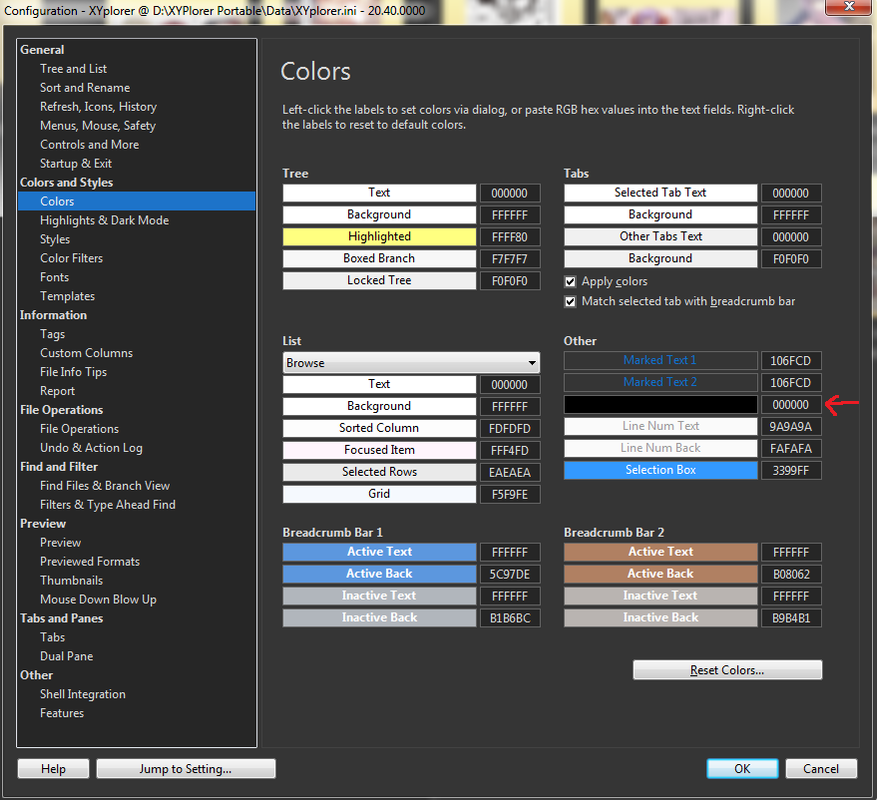877x800 pixels.
Task: Close the Configuration window
Action: tap(848, 7)
